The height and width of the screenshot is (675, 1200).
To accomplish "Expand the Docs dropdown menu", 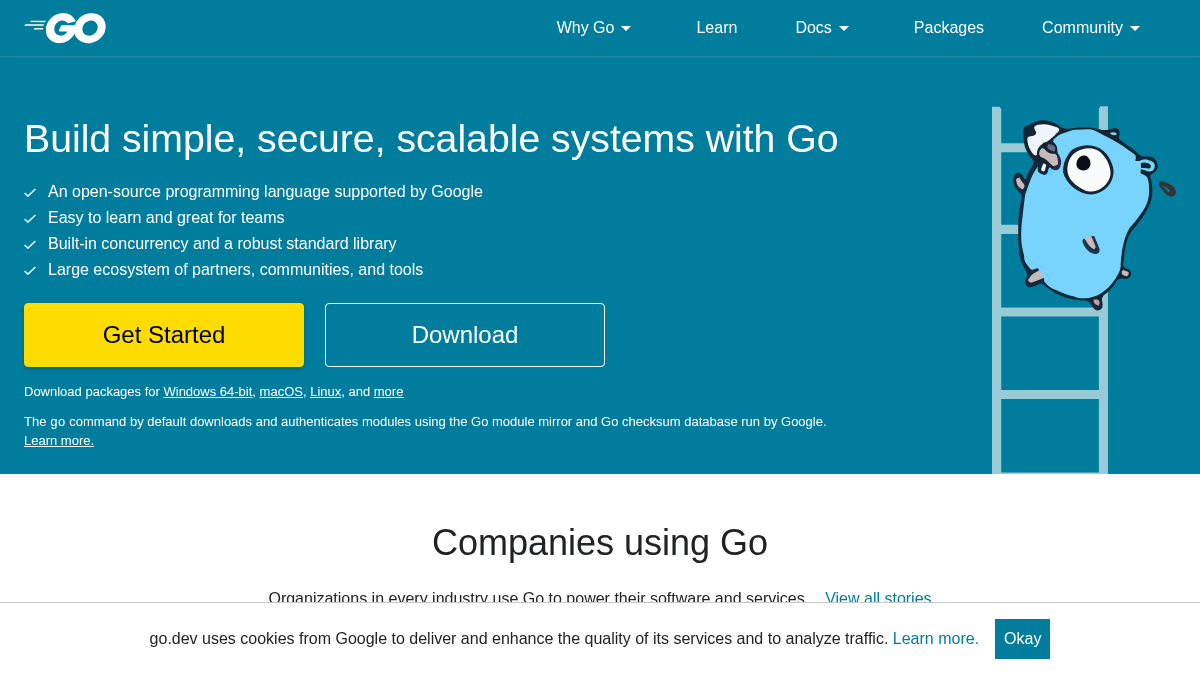I will (822, 28).
